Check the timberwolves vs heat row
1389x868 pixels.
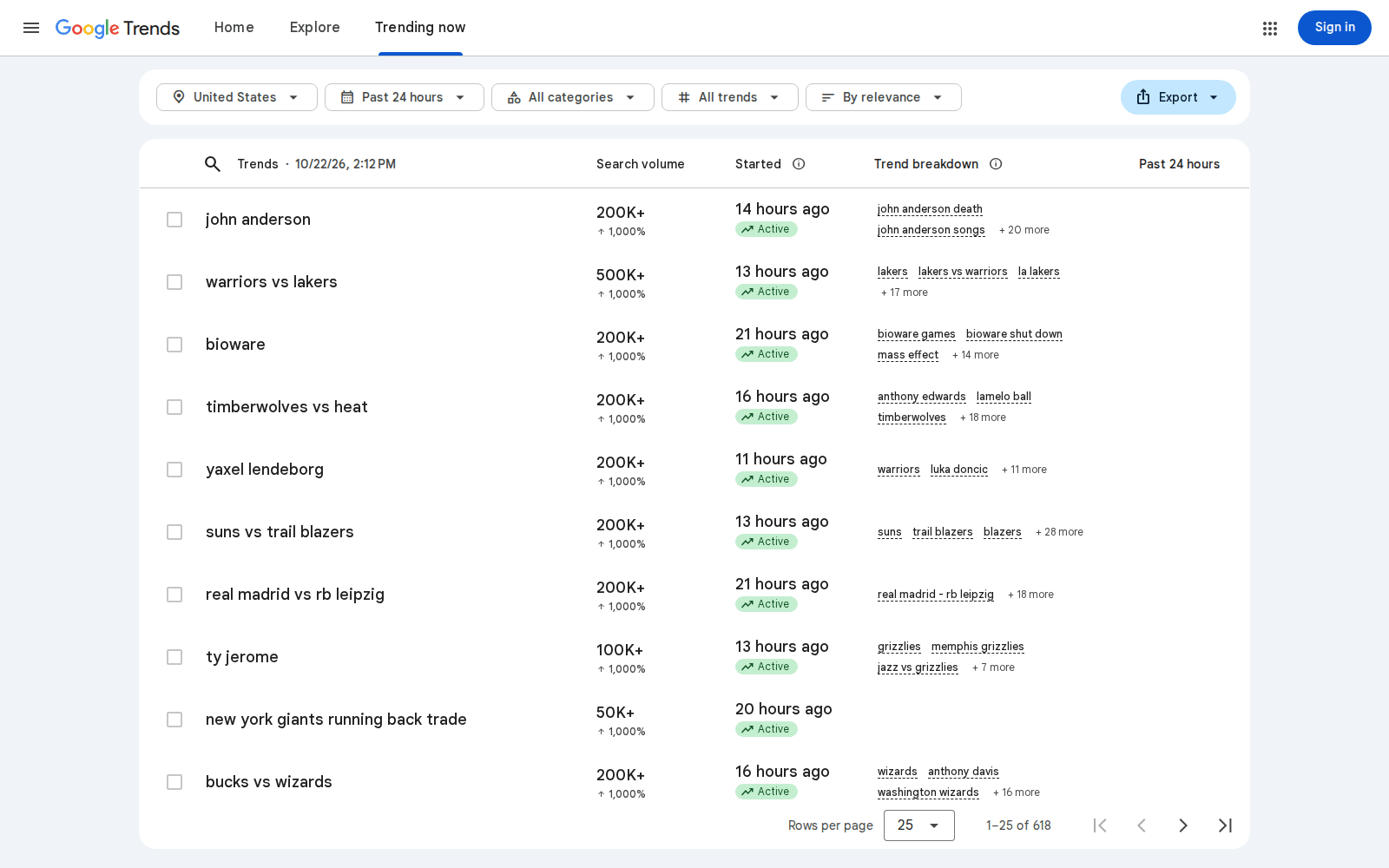174,407
